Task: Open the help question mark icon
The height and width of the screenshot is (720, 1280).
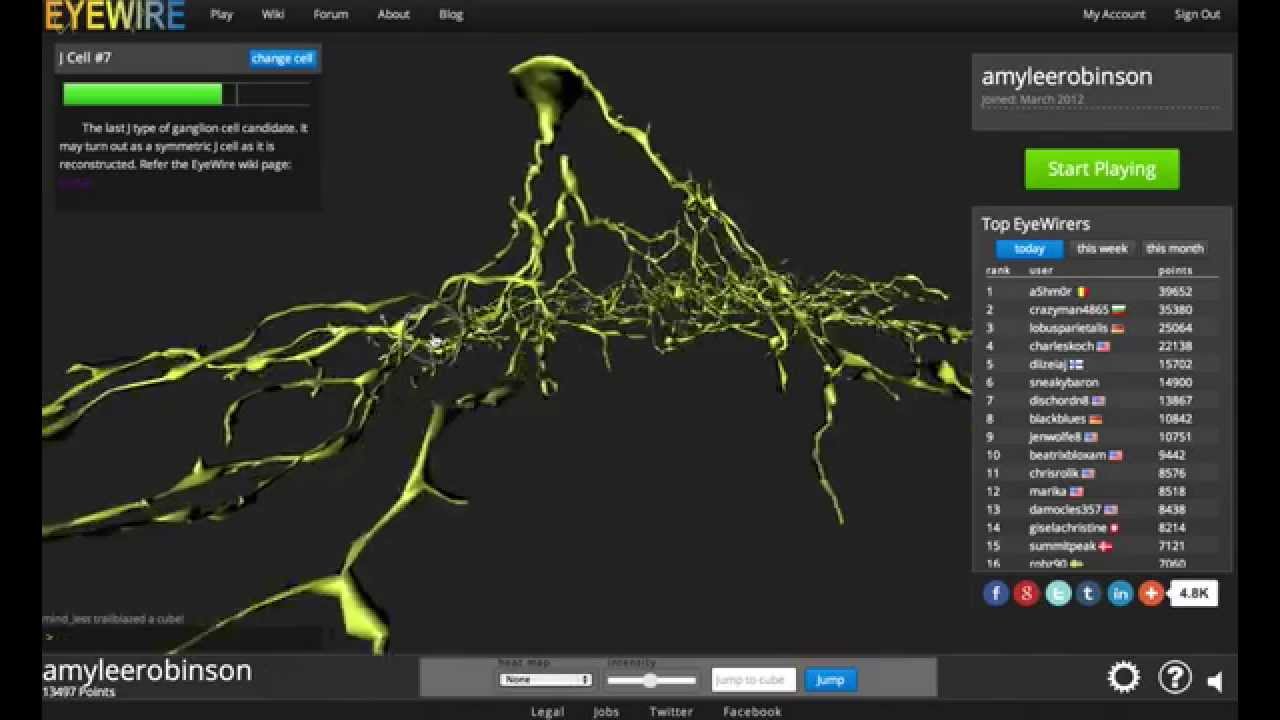Action: coord(1175,677)
